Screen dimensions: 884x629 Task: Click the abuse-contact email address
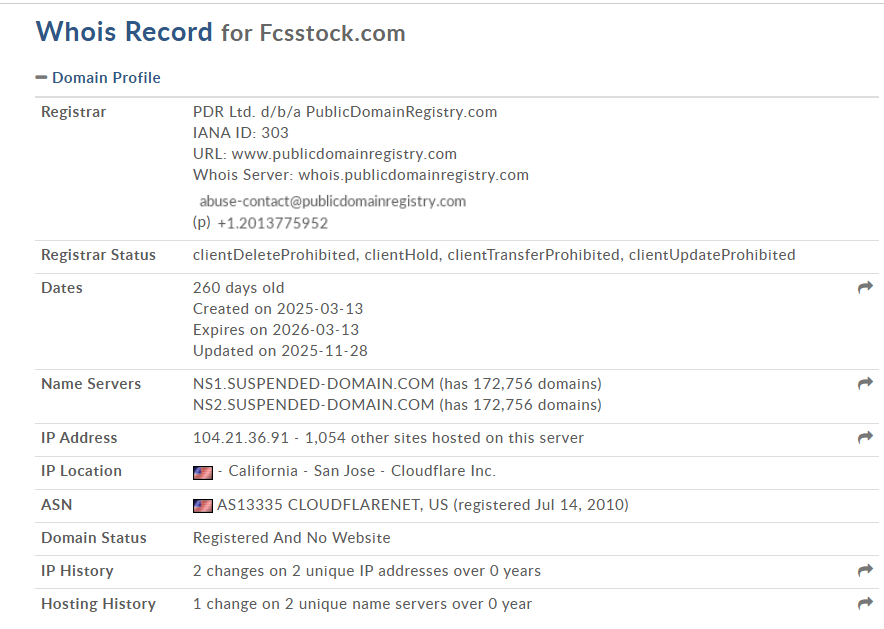(332, 201)
